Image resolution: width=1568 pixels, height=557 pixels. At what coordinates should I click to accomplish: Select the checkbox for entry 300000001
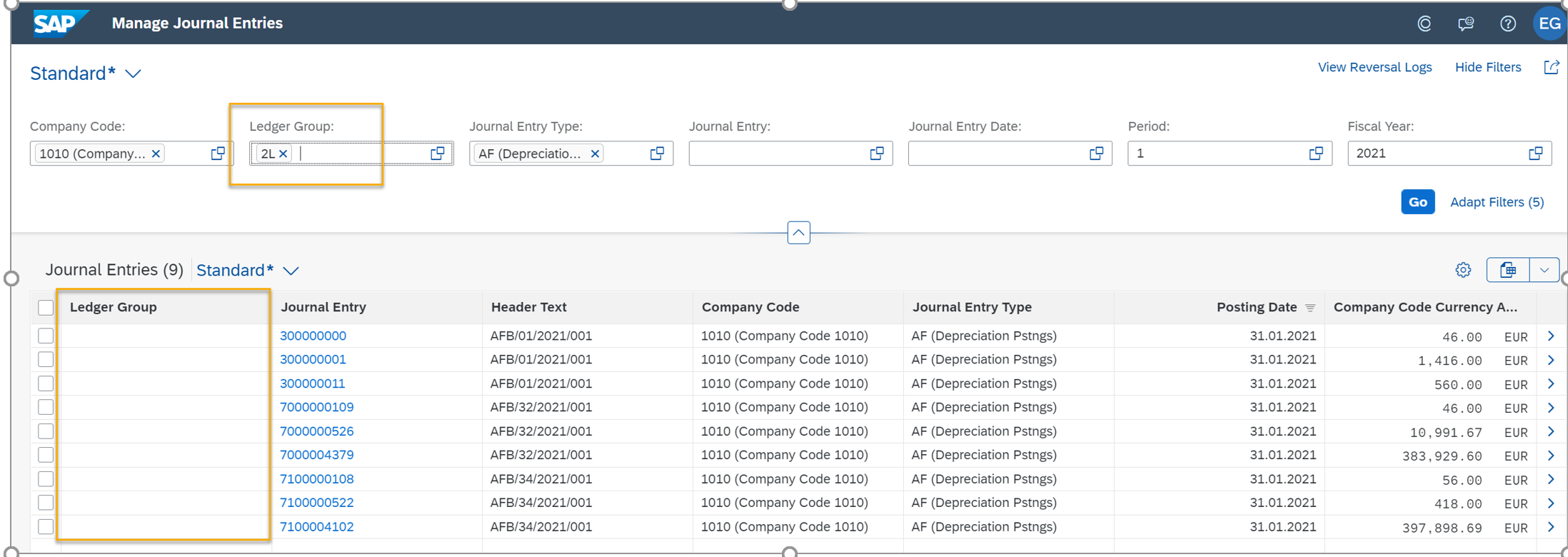click(x=46, y=359)
